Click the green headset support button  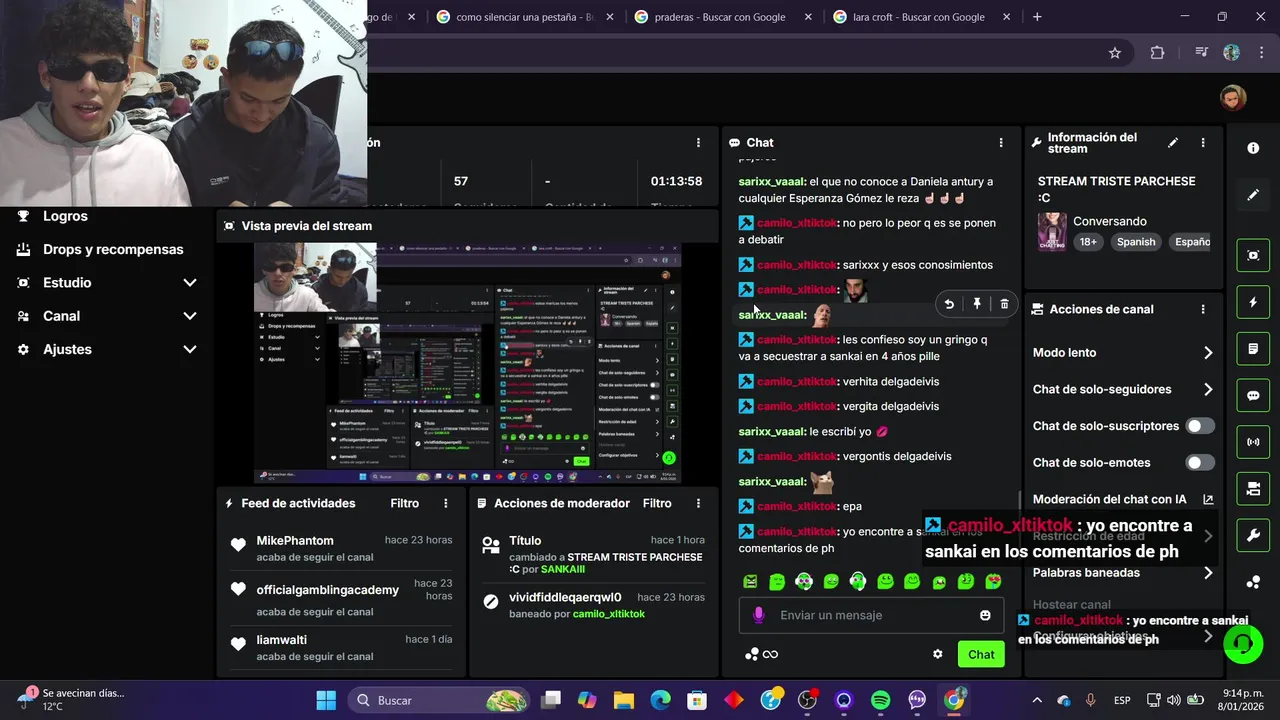point(1243,644)
